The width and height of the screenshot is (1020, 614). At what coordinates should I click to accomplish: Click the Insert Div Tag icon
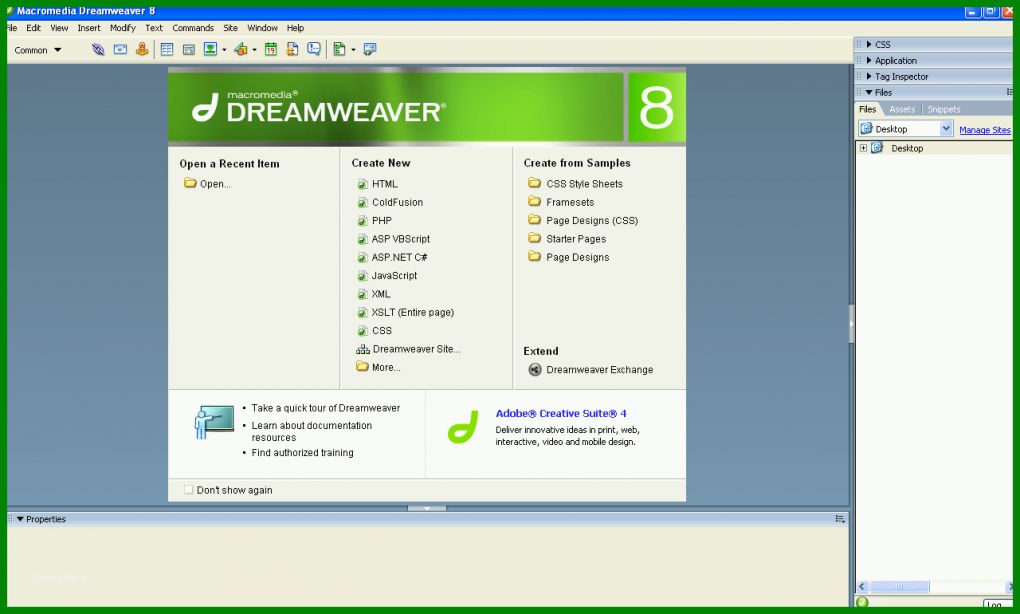click(x=189, y=49)
